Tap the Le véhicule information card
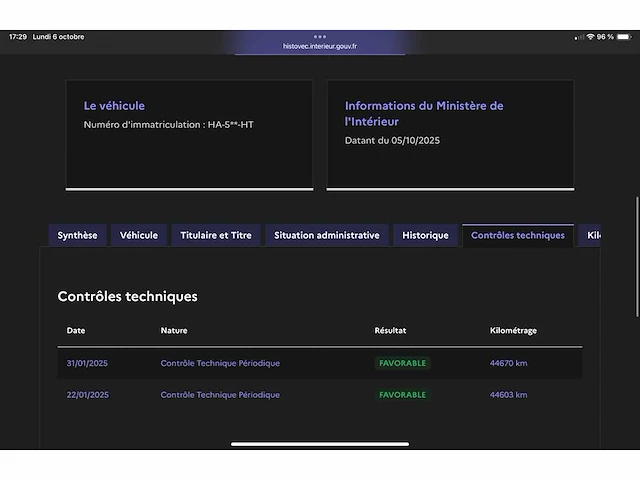640x480 pixels. [189, 134]
